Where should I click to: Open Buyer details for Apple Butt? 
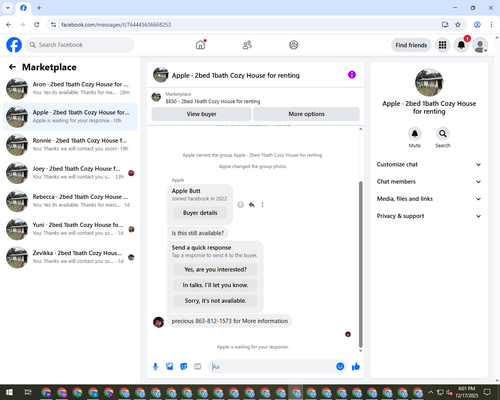pyautogui.click(x=200, y=213)
